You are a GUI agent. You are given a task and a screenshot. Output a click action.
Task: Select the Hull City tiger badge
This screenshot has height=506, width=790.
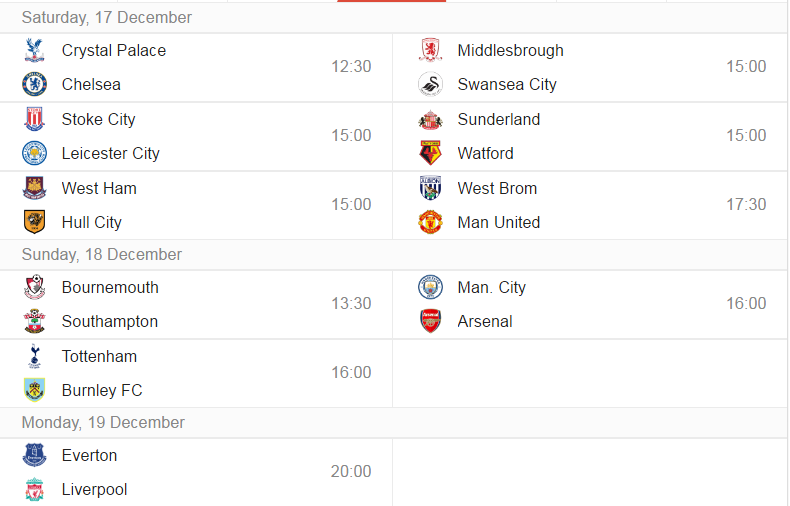coord(34,222)
